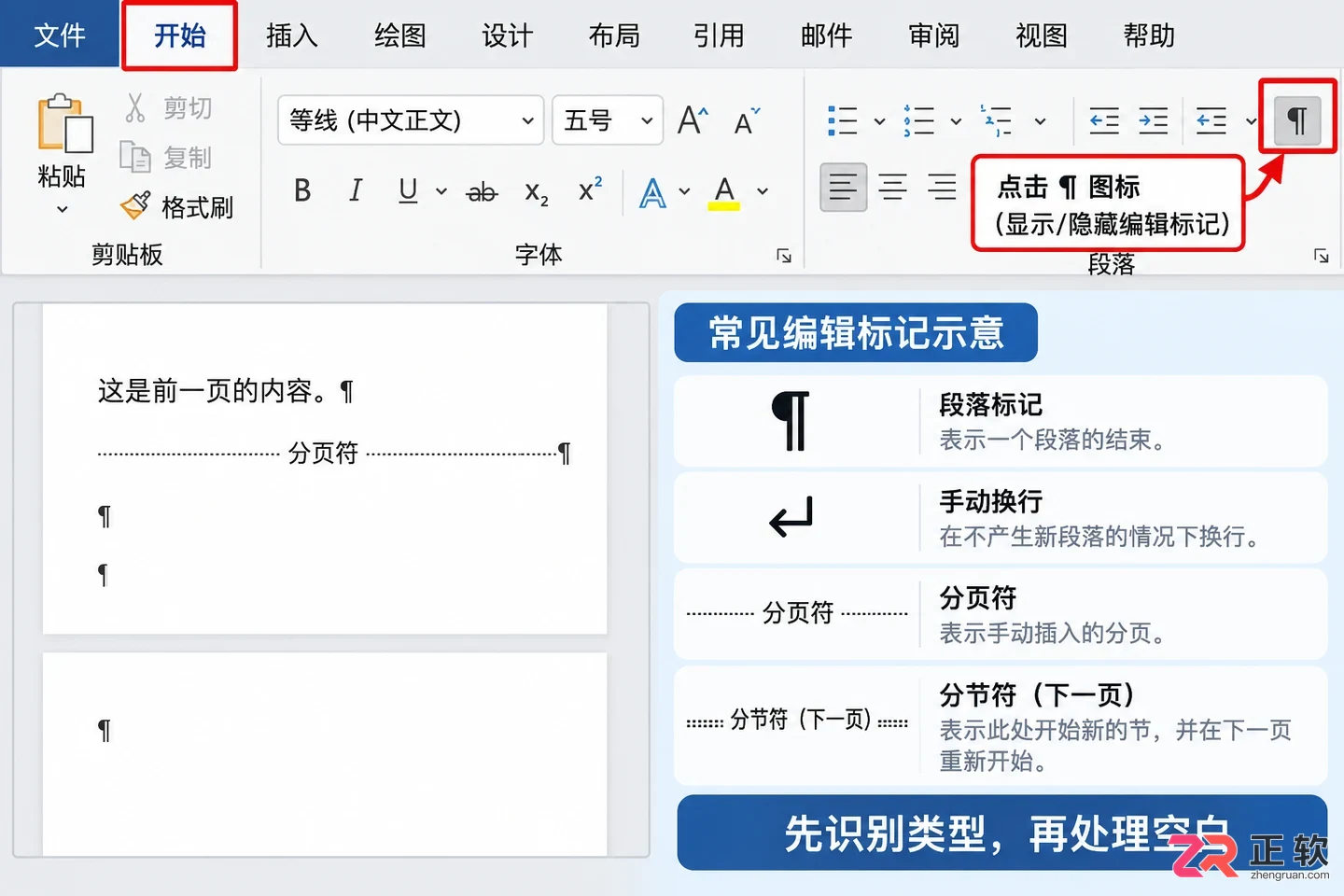The image size is (1344, 896).
Task: Toggle superscript x² formatting
Action: pyautogui.click(x=590, y=189)
